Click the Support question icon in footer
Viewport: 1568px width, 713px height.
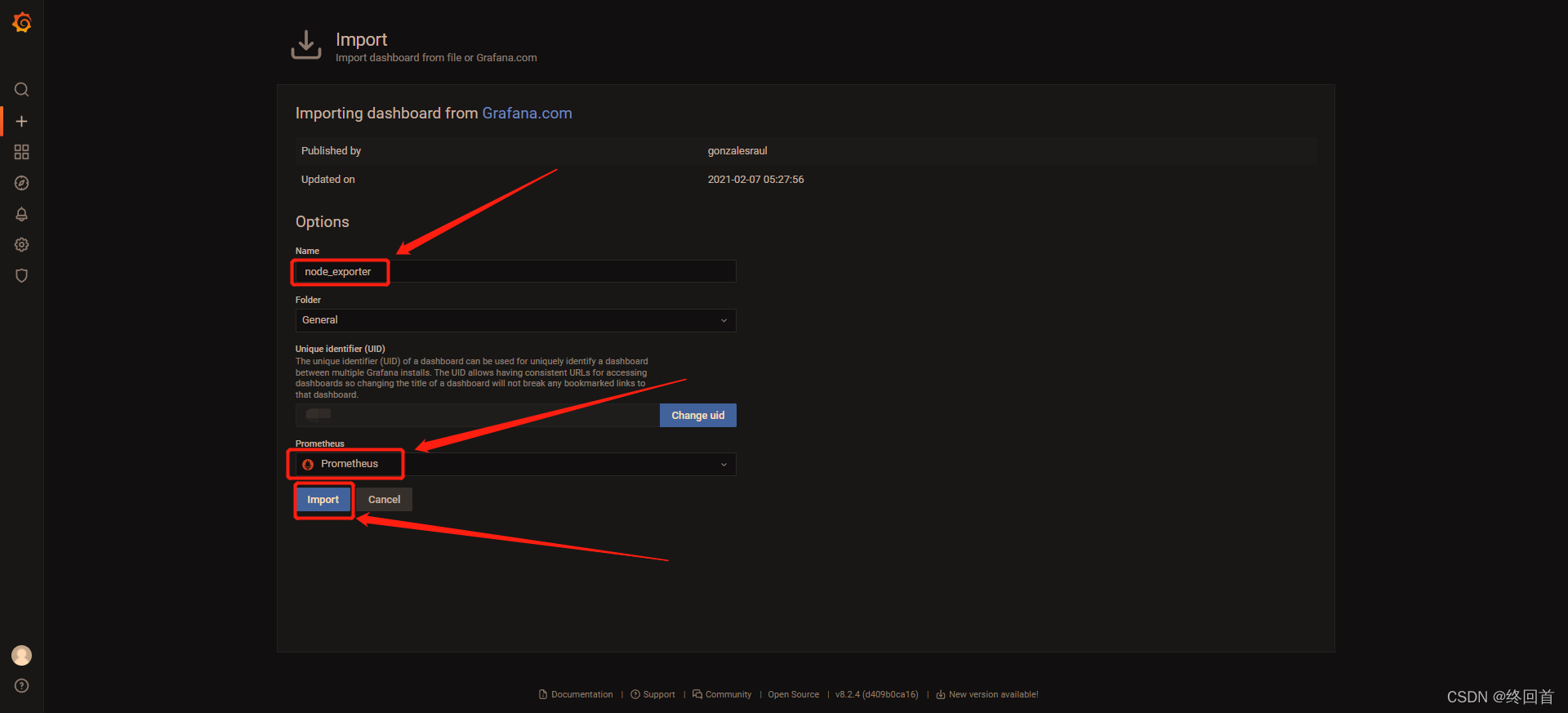(x=635, y=694)
